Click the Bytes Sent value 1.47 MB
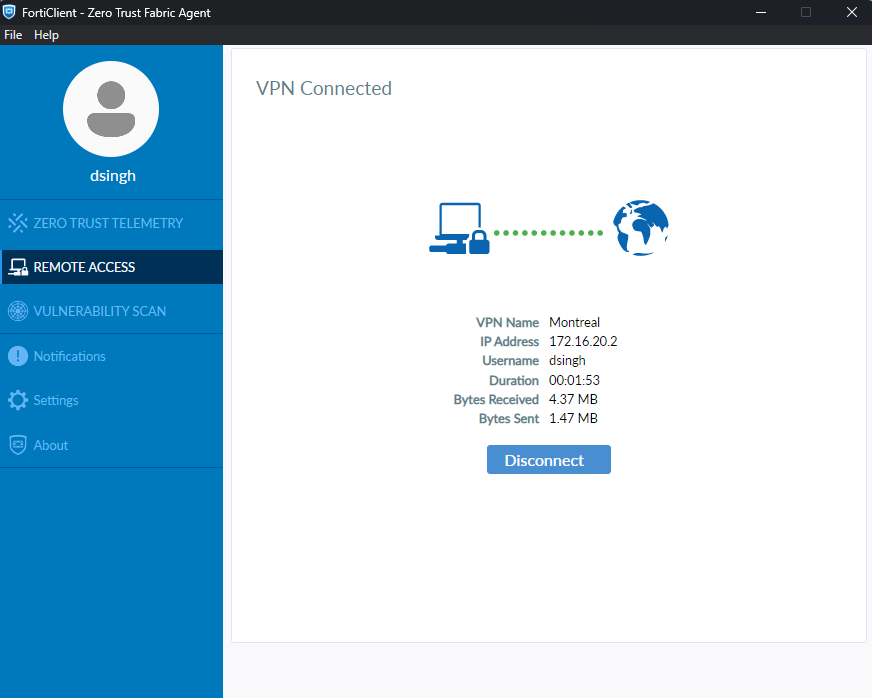Screen dimensions: 872x698 573,418
